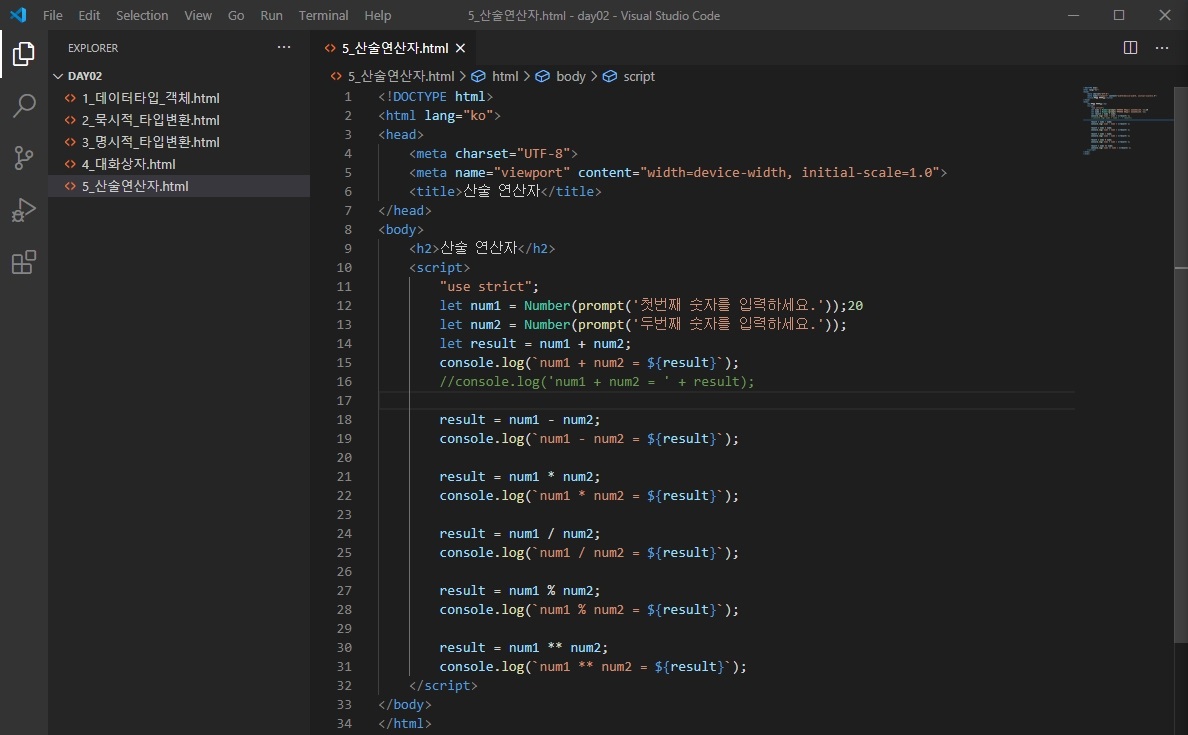Open the Terminal menu
Viewport: 1188px width, 735px height.
click(x=324, y=15)
